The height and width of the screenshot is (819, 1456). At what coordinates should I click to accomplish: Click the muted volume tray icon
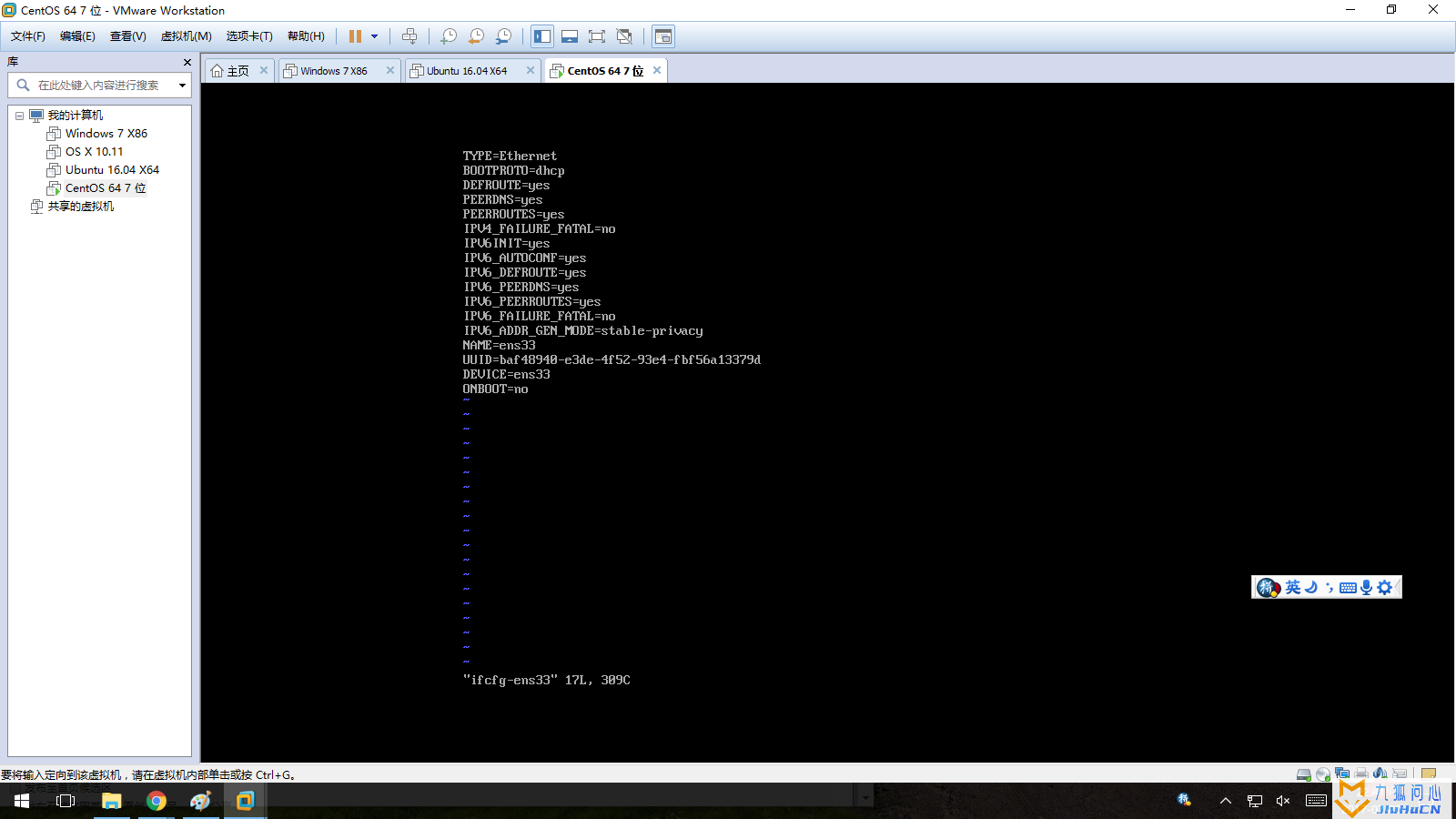pos(1283,801)
